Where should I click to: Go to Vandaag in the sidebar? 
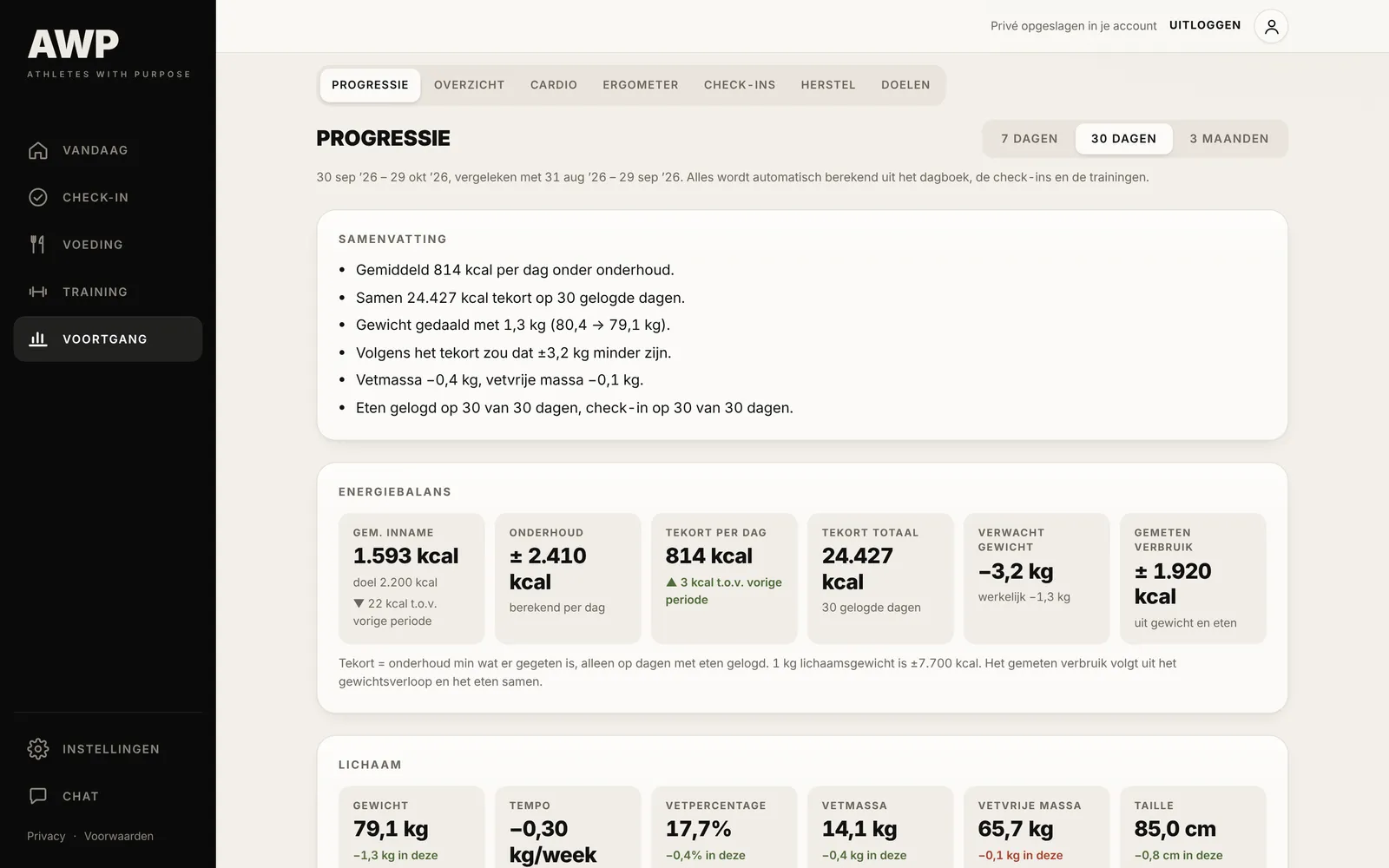point(108,150)
